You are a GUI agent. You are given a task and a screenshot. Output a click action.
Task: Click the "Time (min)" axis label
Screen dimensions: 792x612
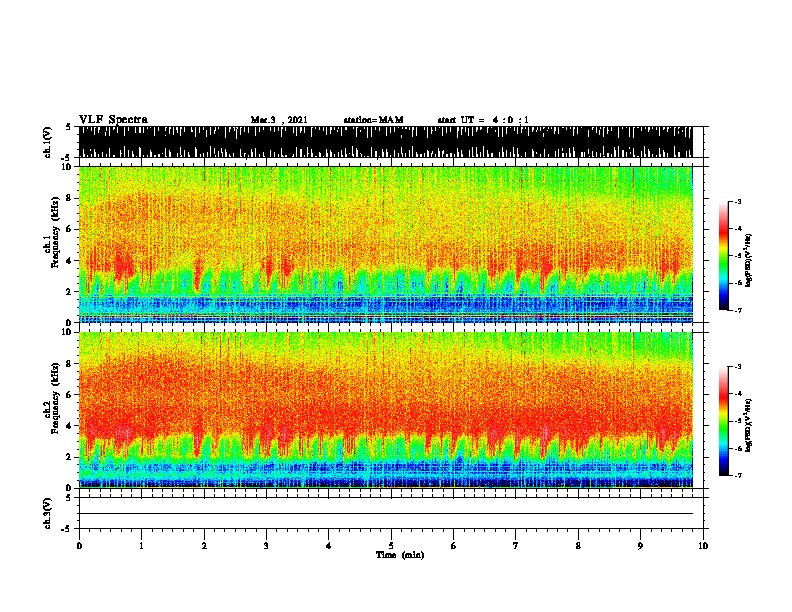[x=400, y=555]
